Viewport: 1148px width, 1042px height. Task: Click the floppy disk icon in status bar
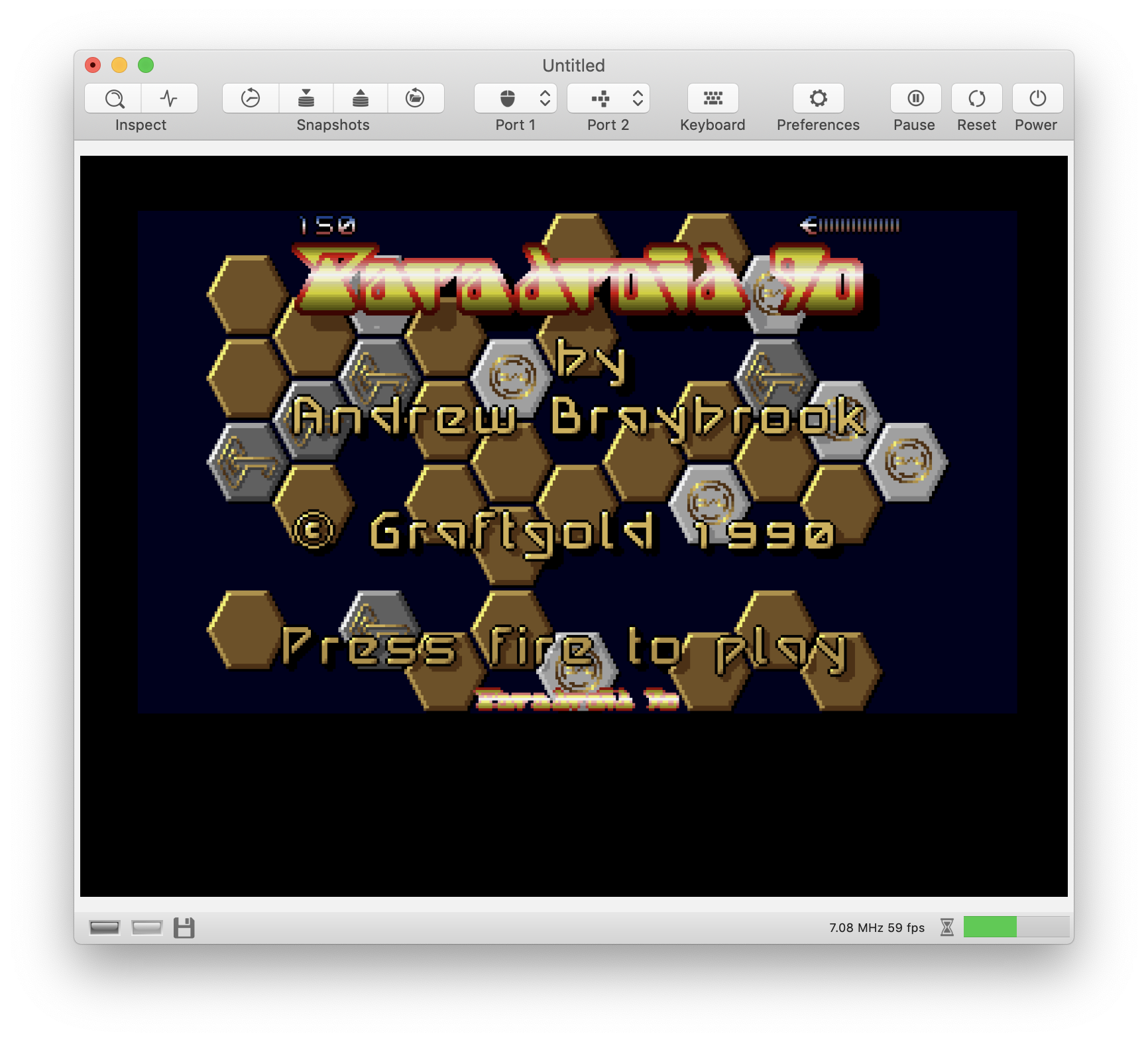(184, 927)
